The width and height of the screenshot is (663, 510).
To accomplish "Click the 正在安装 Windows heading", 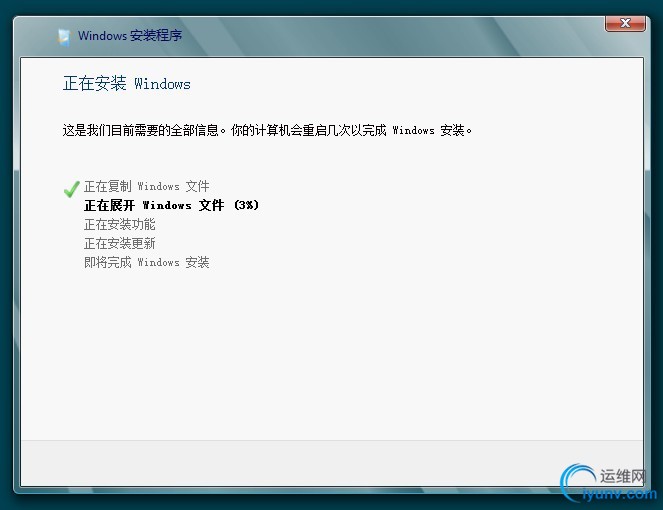I will [x=126, y=83].
